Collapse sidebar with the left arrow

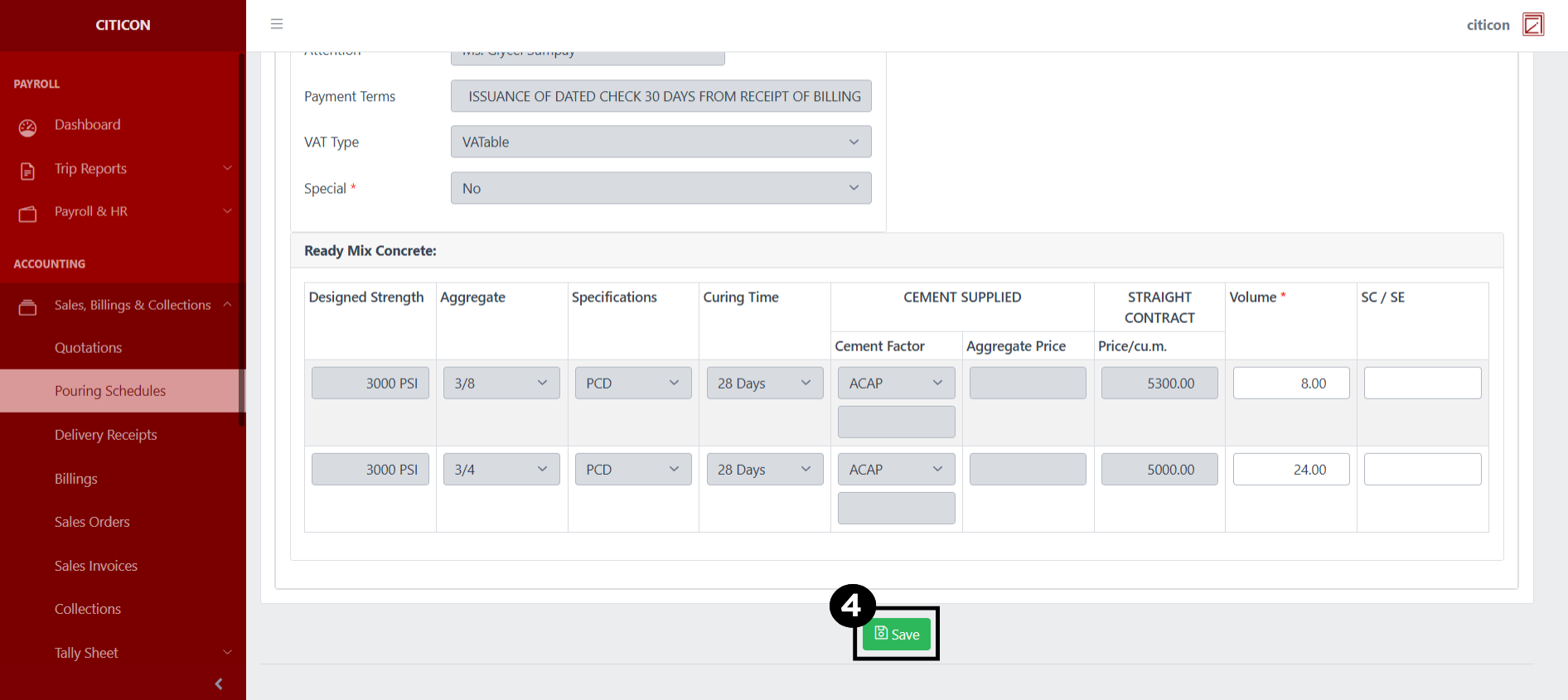[219, 683]
